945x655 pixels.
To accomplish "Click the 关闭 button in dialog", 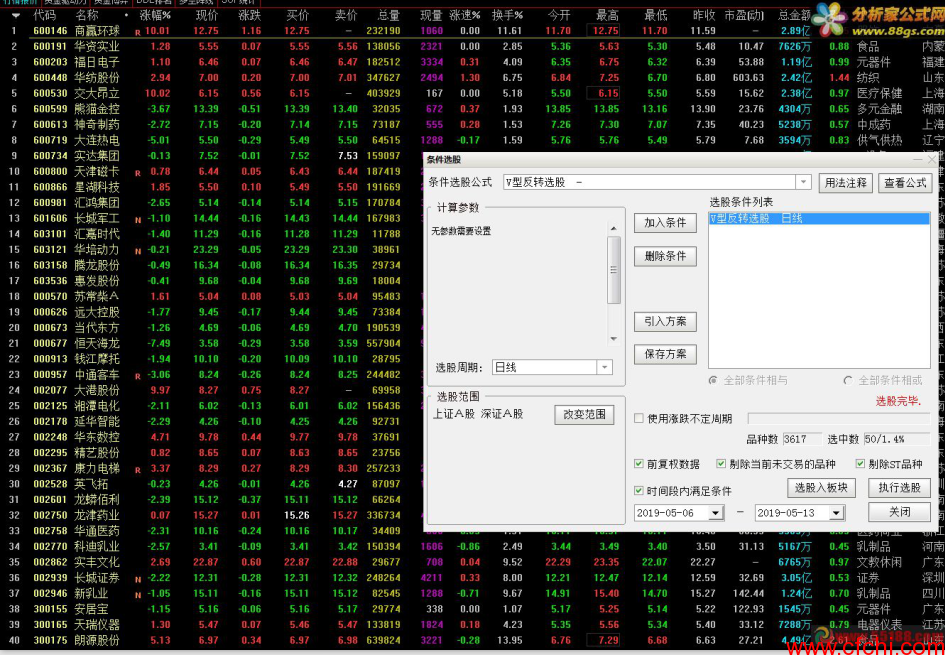I will pyautogui.click(x=899, y=512).
